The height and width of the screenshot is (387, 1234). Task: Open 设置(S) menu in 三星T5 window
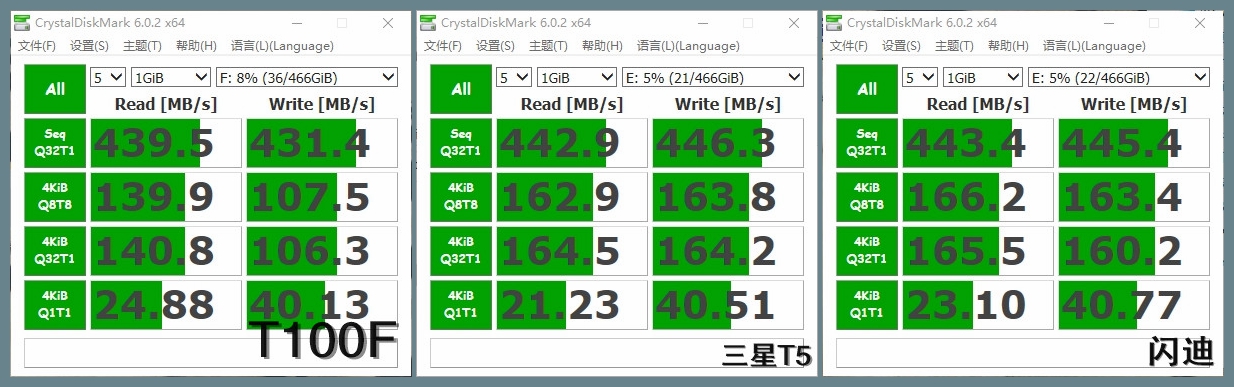click(495, 46)
